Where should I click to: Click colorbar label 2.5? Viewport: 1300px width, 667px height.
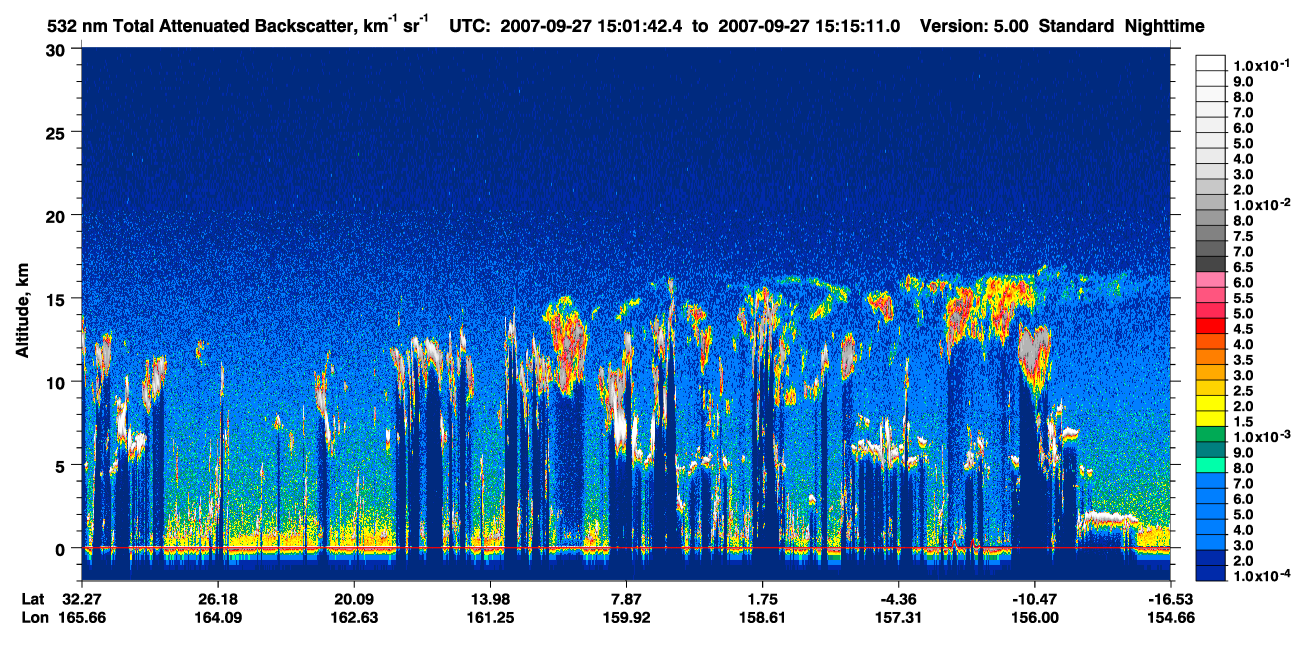1243,391
